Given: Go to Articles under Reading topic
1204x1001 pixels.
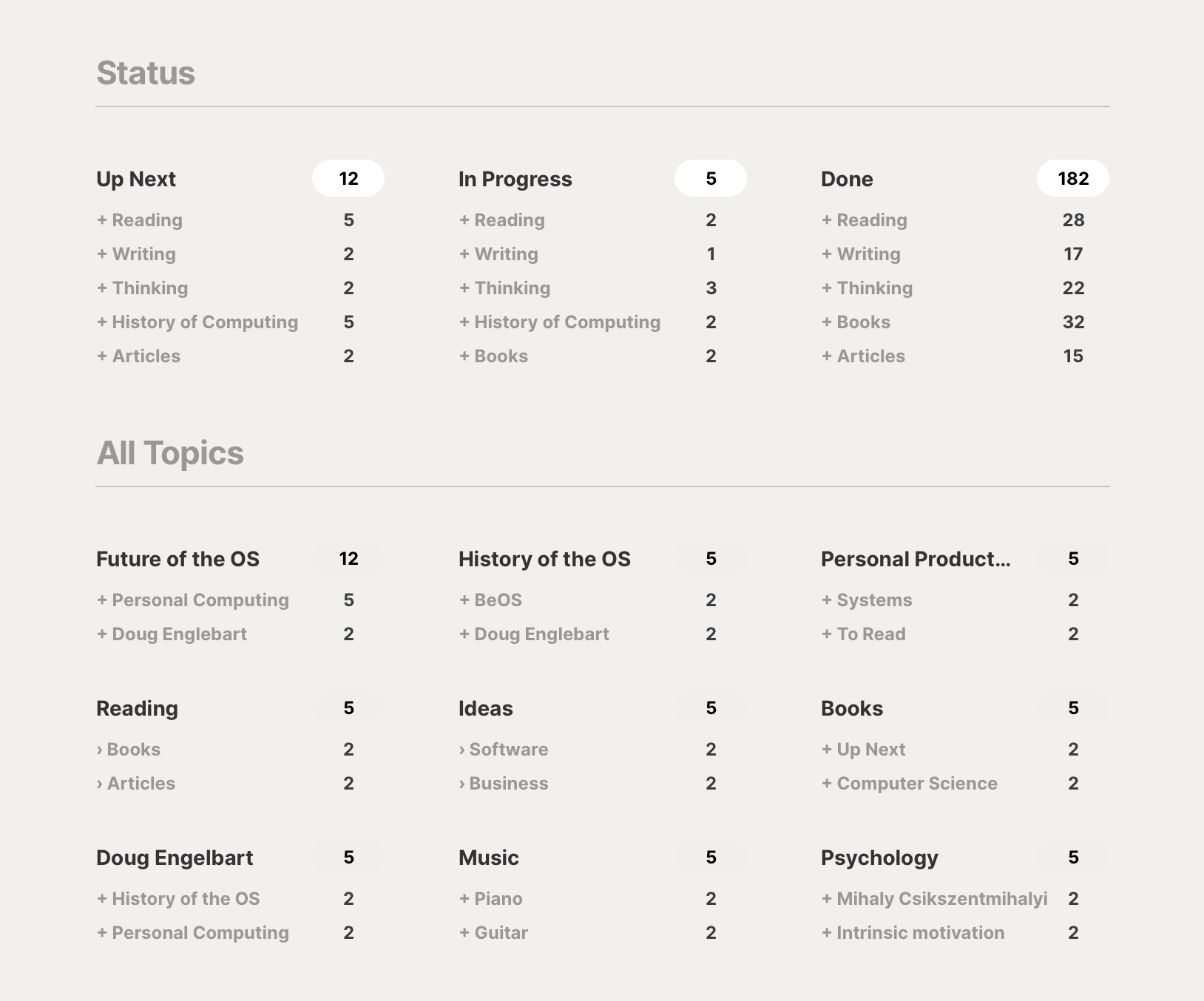Looking at the screenshot, I should (136, 783).
